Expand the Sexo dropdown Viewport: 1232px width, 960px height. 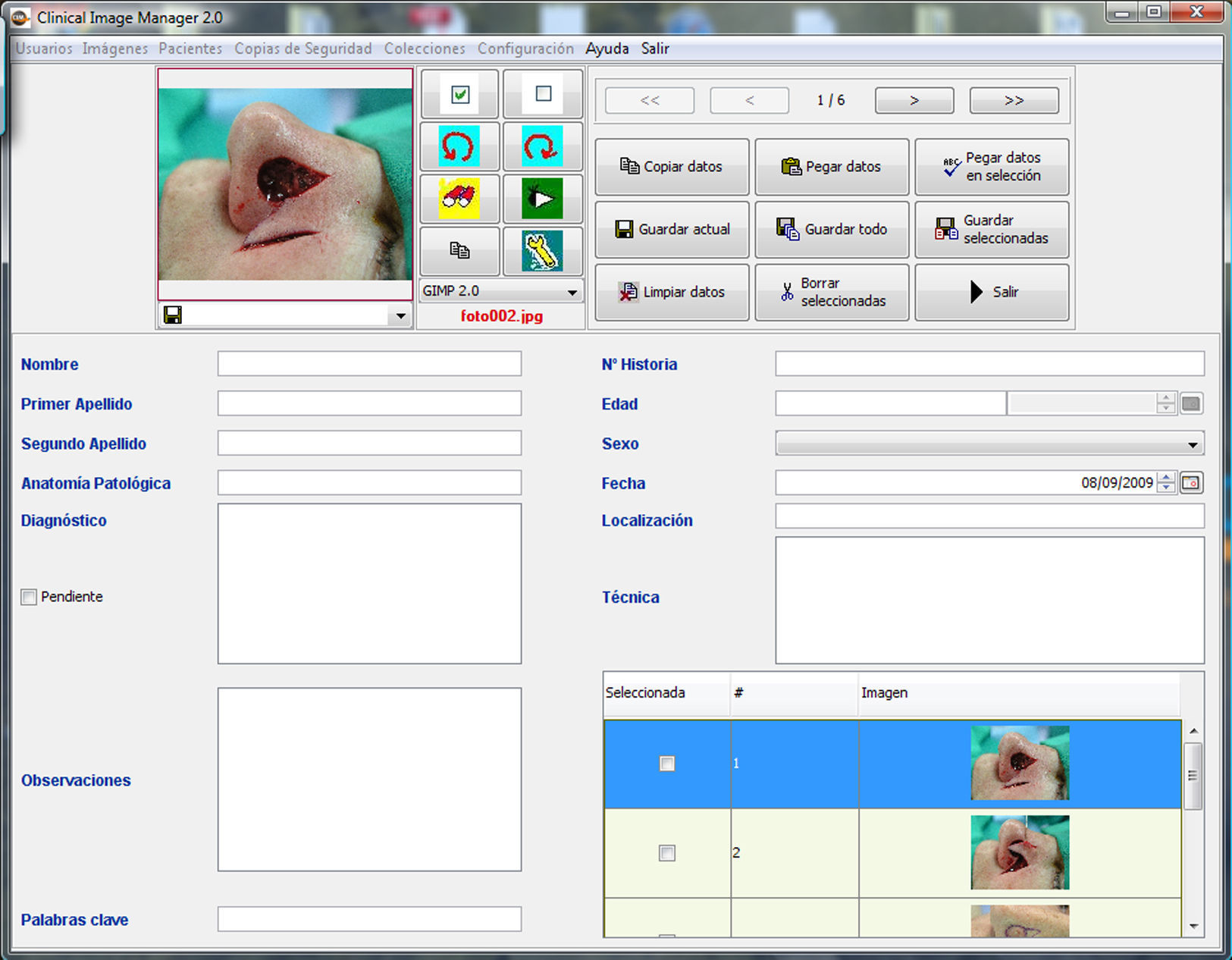coord(1193,445)
